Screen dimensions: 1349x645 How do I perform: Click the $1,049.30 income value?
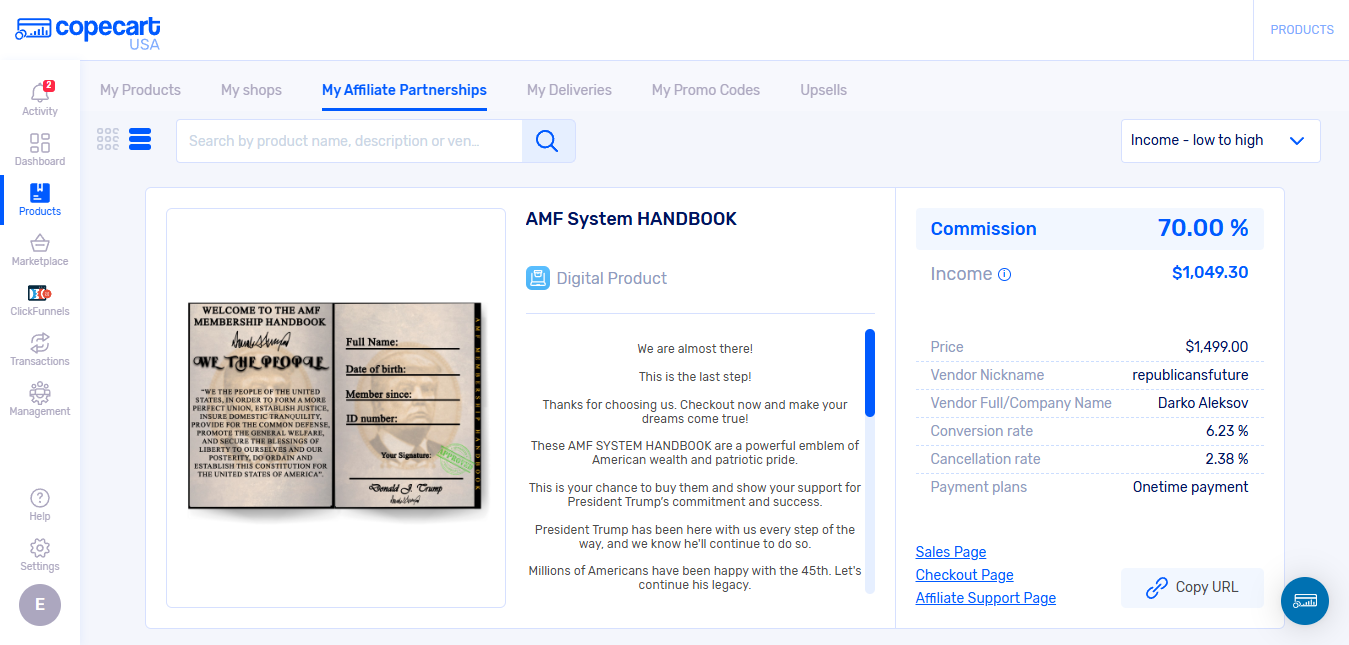point(1210,272)
